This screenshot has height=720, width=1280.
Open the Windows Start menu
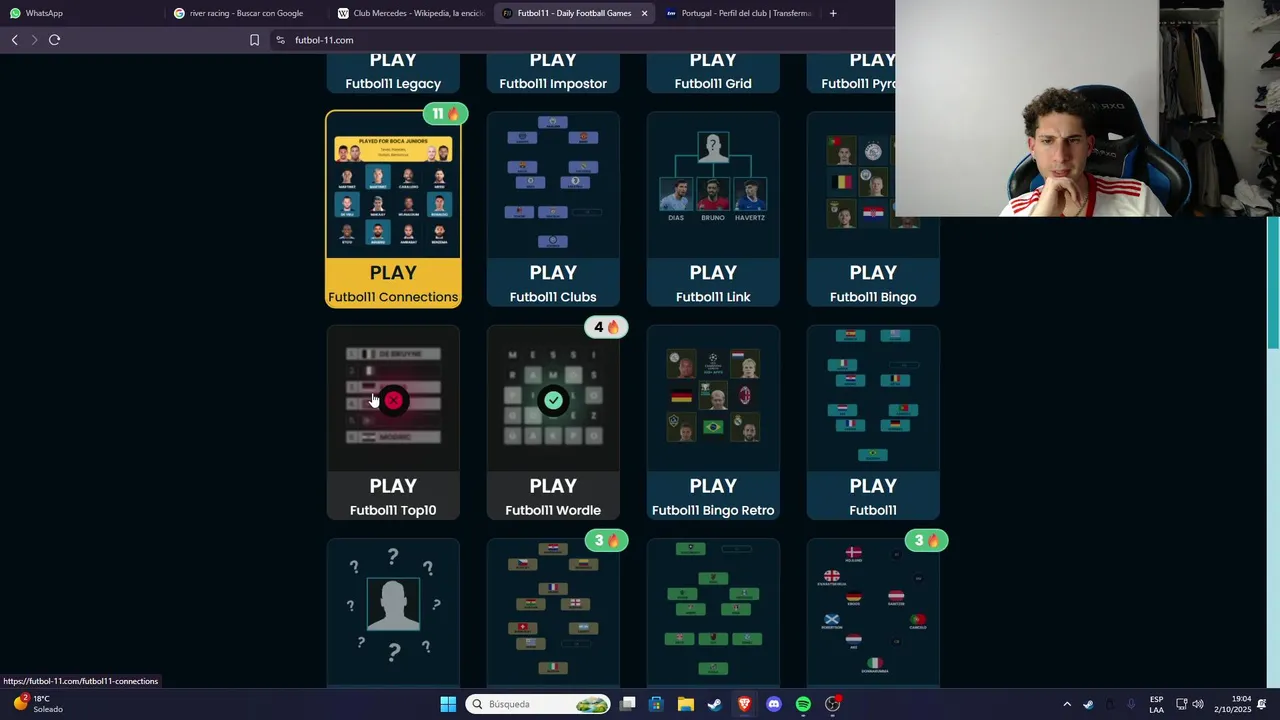[x=448, y=704]
